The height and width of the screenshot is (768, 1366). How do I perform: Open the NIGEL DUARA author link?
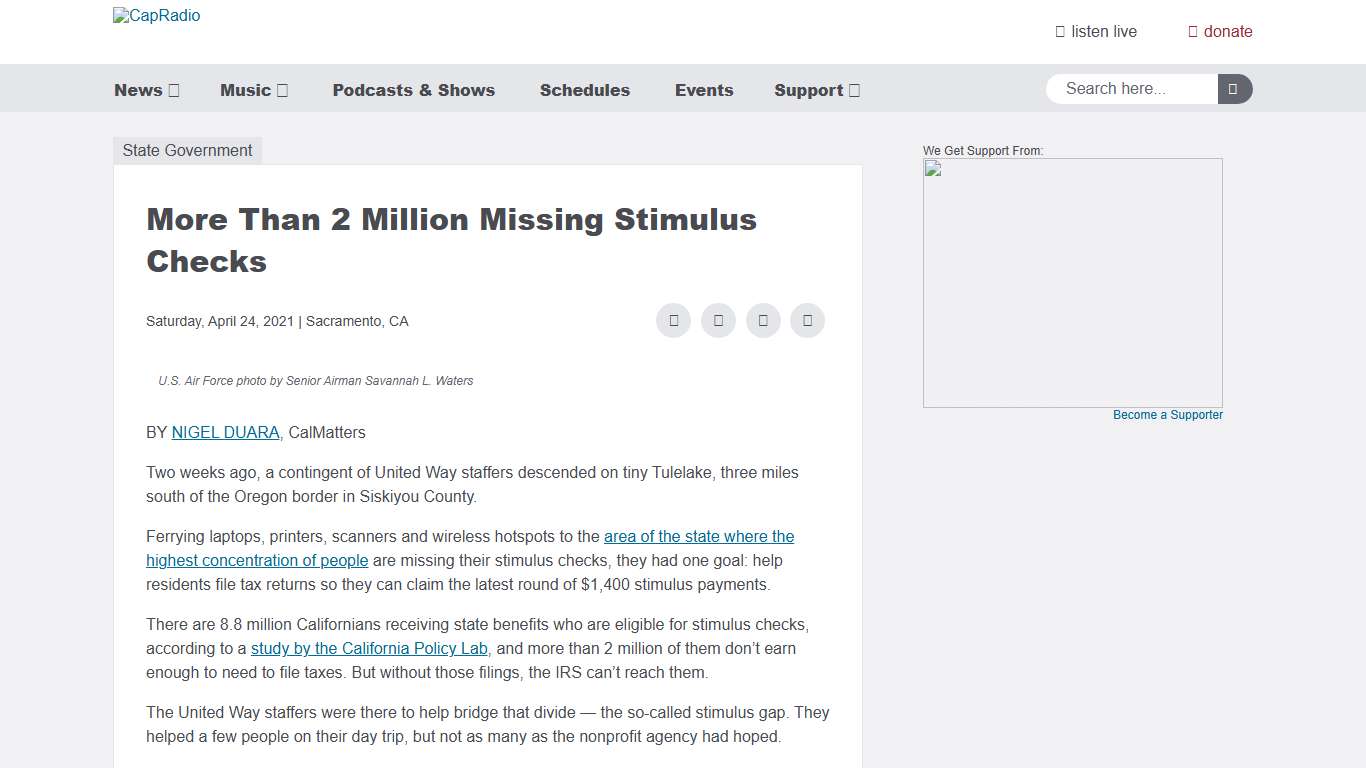(x=225, y=432)
